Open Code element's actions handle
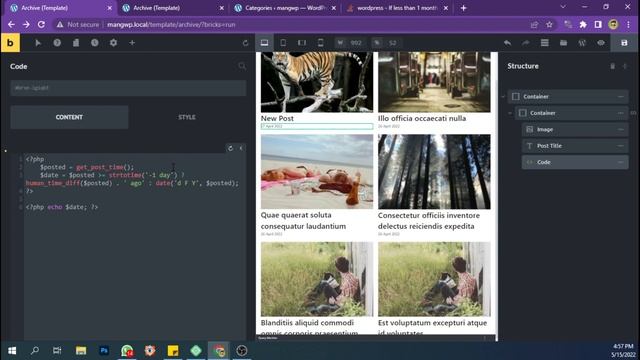Viewport: 640px width, 360px height. click(621, 162)
